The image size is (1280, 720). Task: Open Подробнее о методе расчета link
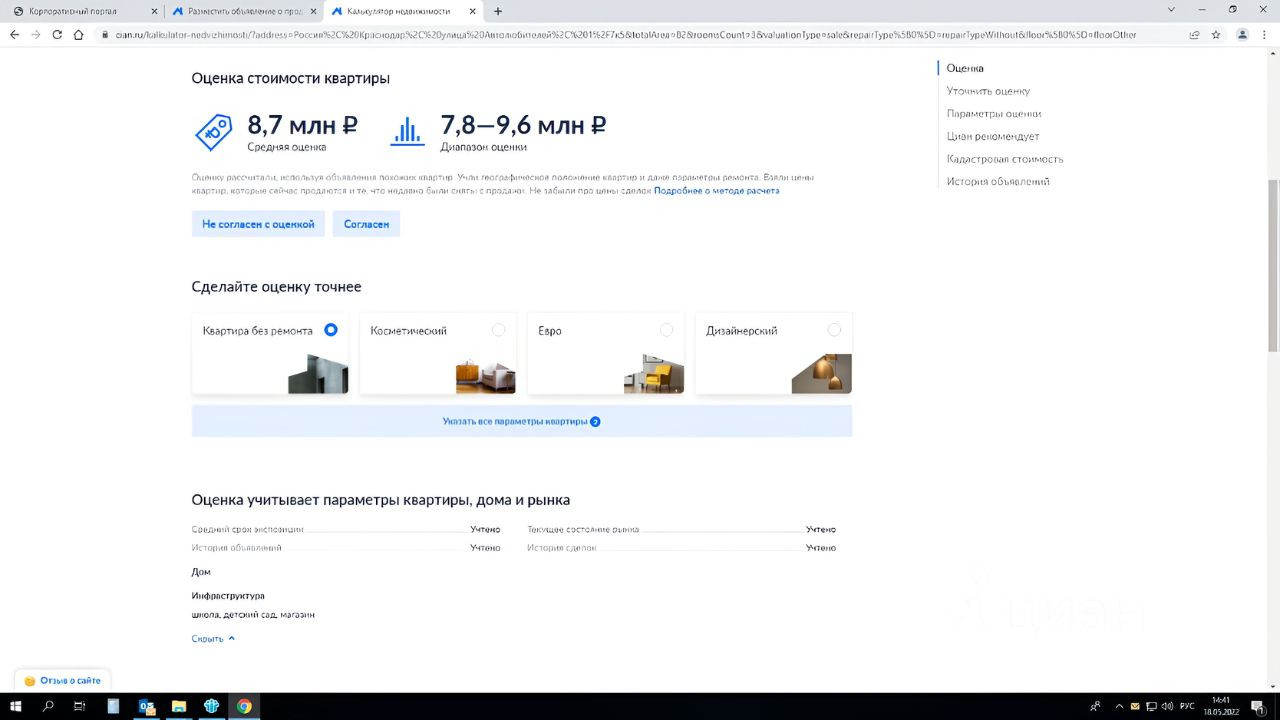click(717, 190)
